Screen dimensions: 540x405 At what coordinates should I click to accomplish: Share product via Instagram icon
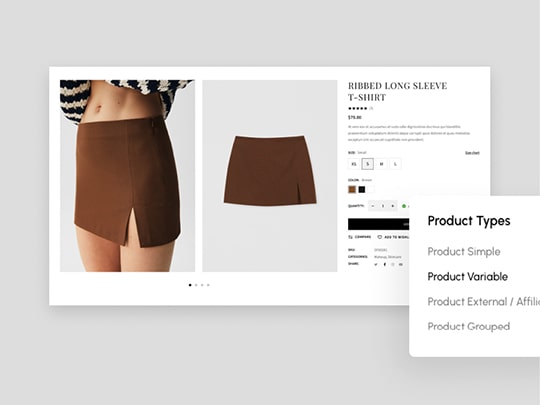(393, 264)
